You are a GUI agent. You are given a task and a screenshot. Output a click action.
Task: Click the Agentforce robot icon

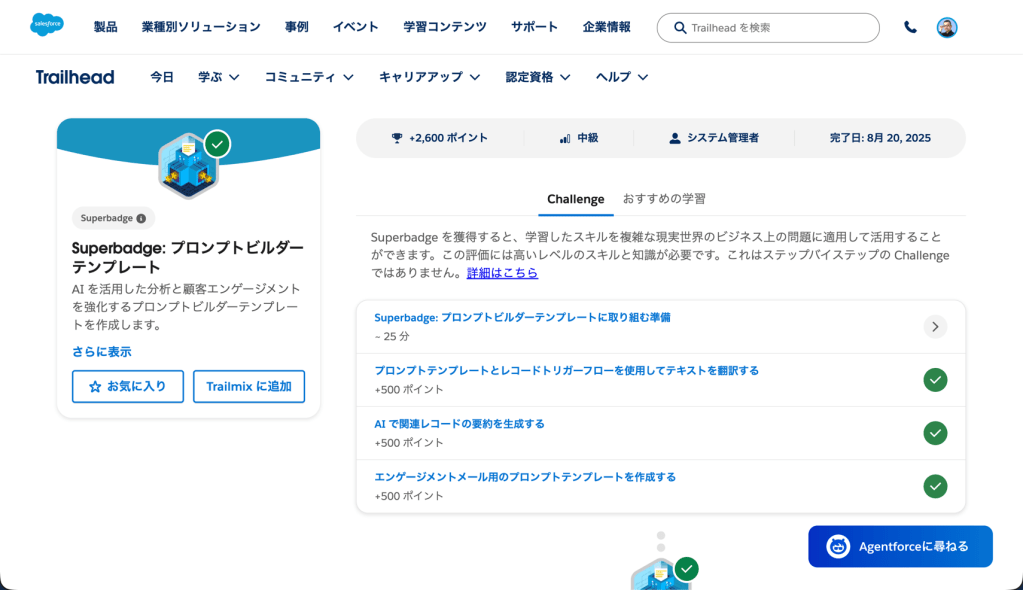[x=838, y=546]
